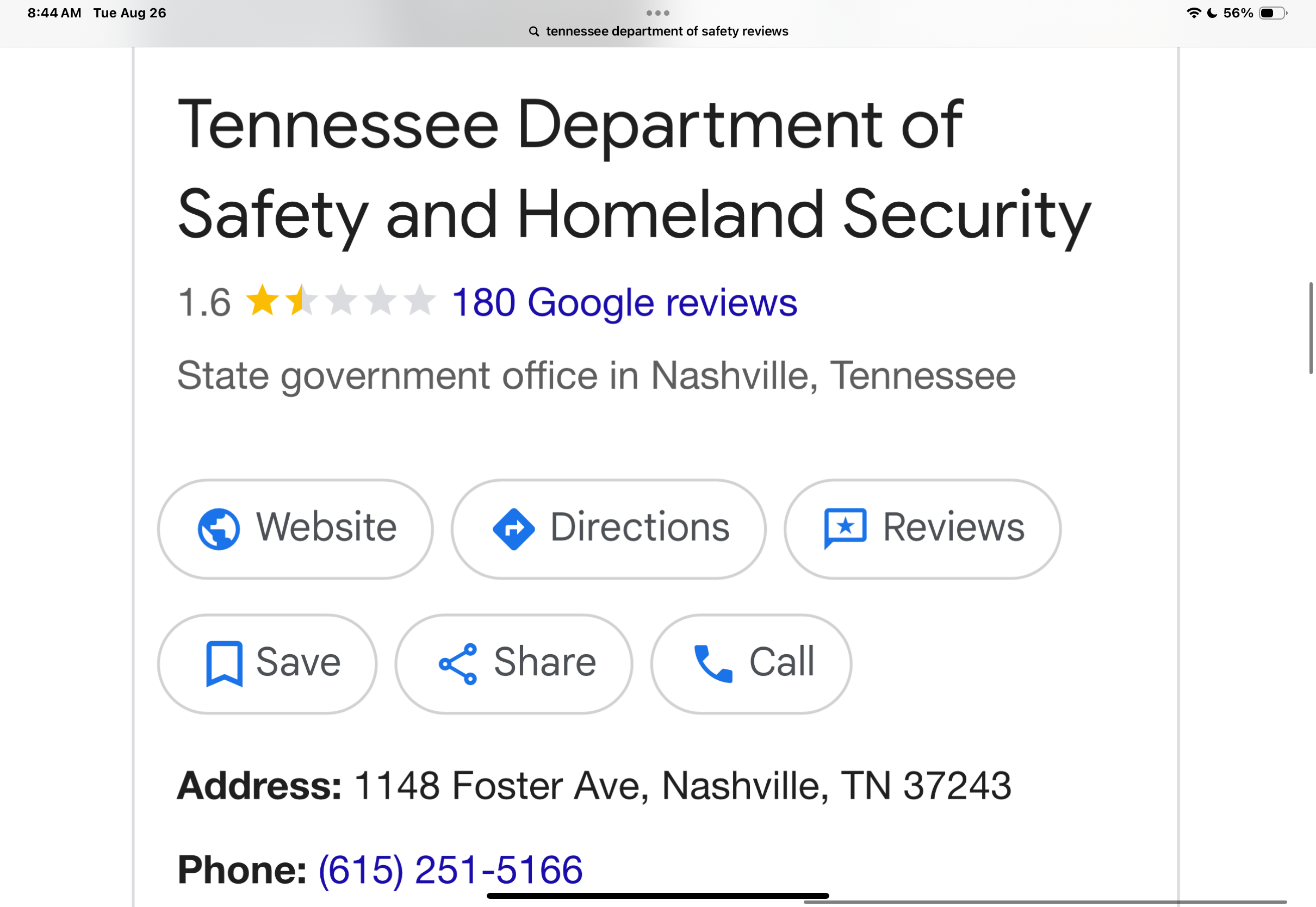The width and height of the screenshot is (1316, 907).
Task: Open the 180 Google reviews link
Action: click(624, 302)
